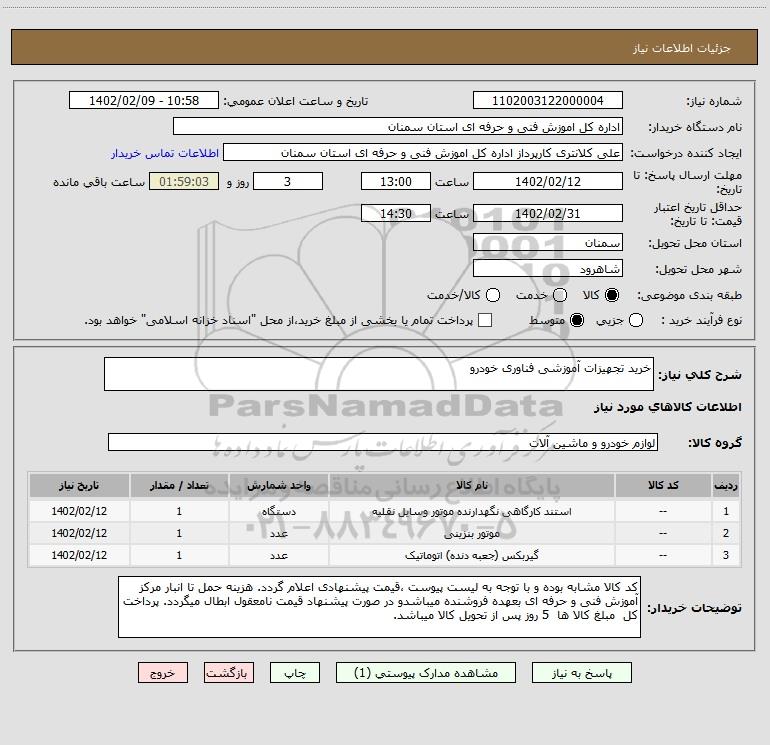Select item استند کارگاهی نگهدارنده موتور وسایل نقلیه
Image resolution: width=770 pixels, height=745 pixels.
(x=471, y=511)
